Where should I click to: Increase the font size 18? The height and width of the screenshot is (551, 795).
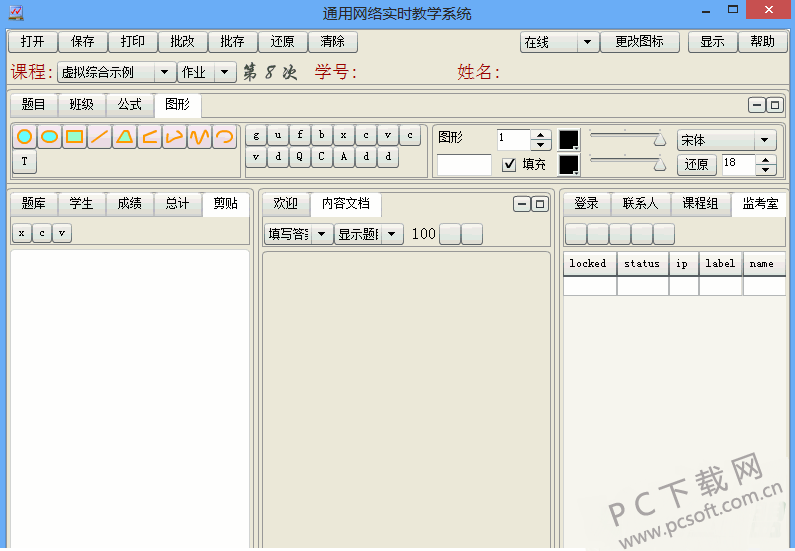(x=766, y=160)
